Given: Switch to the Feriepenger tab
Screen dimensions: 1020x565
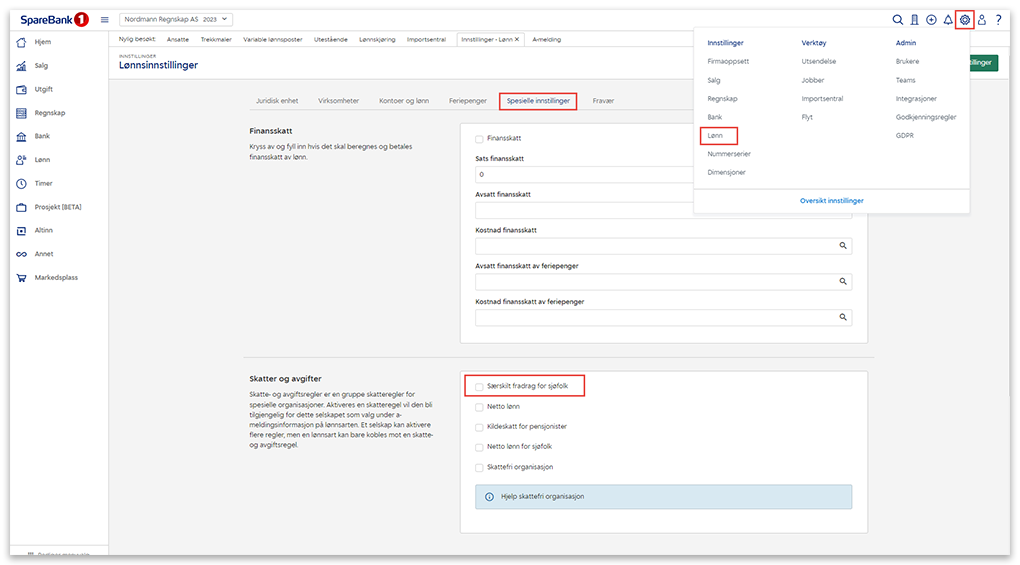Looking at the screenshot, I should click(x=468, y=101).
